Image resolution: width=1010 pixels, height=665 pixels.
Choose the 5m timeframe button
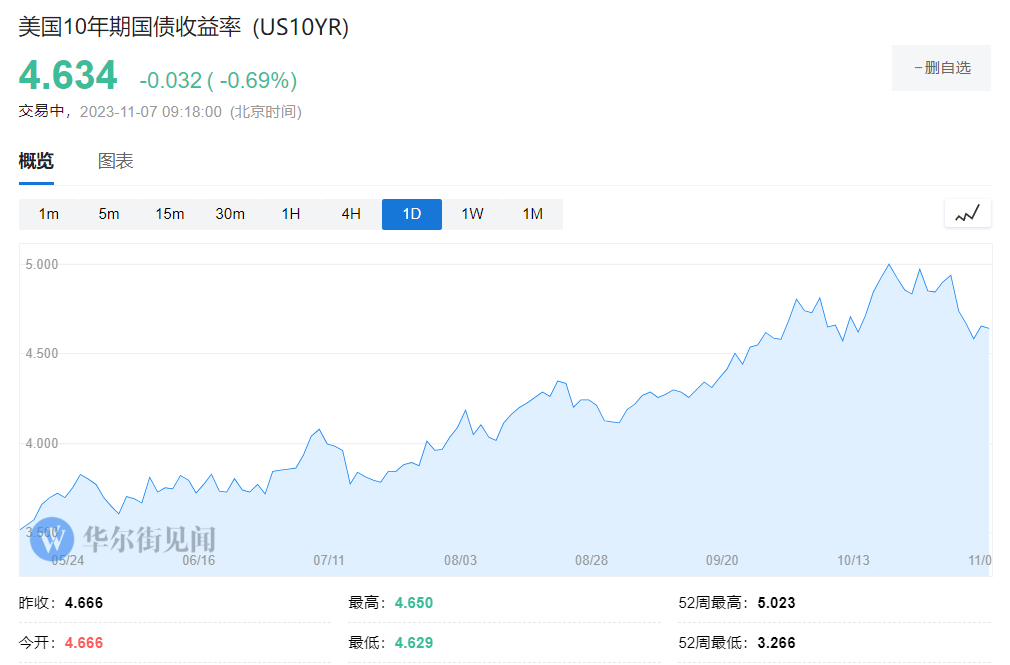pyautogui.click(x=109, y=214)
